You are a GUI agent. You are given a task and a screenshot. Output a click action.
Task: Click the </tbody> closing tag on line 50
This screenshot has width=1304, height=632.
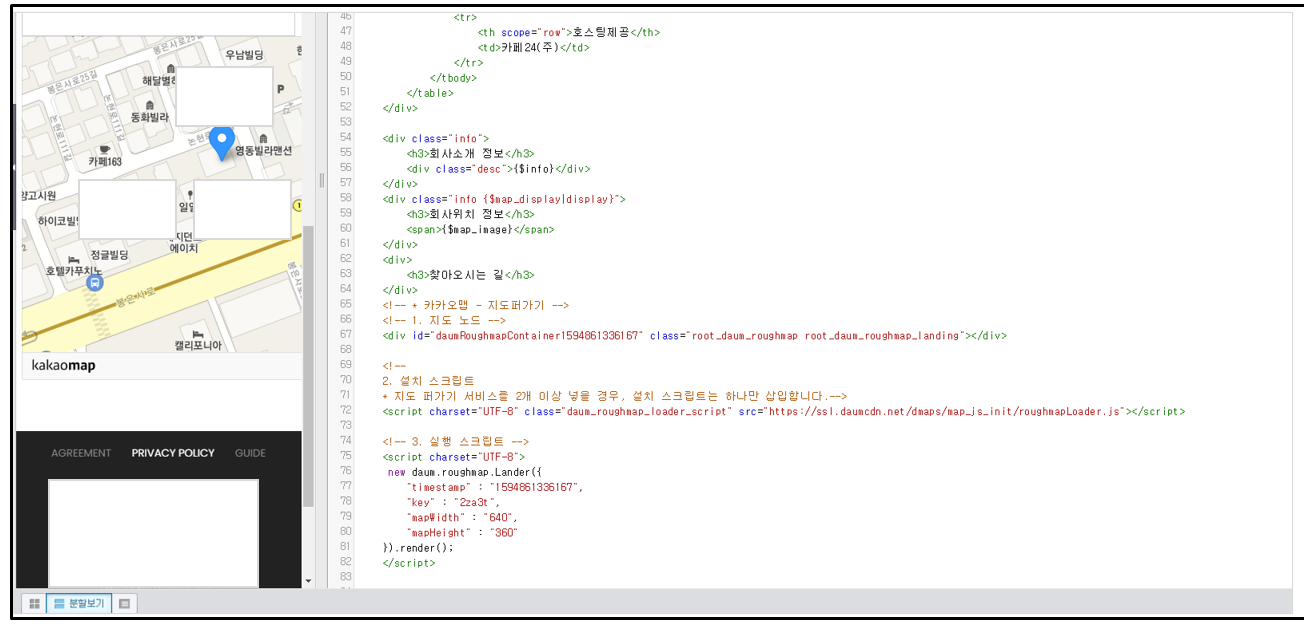pyautogui.click(x=453, y=78)
